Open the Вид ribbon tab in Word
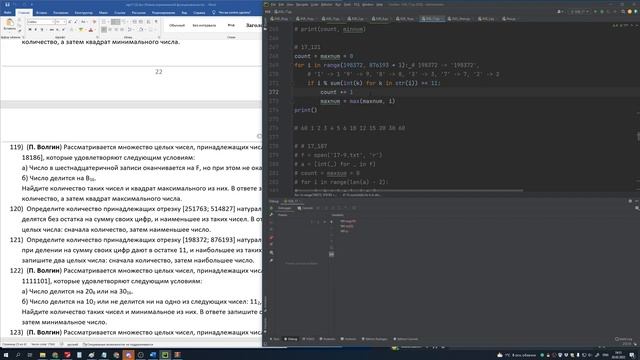 coord(184,13)
